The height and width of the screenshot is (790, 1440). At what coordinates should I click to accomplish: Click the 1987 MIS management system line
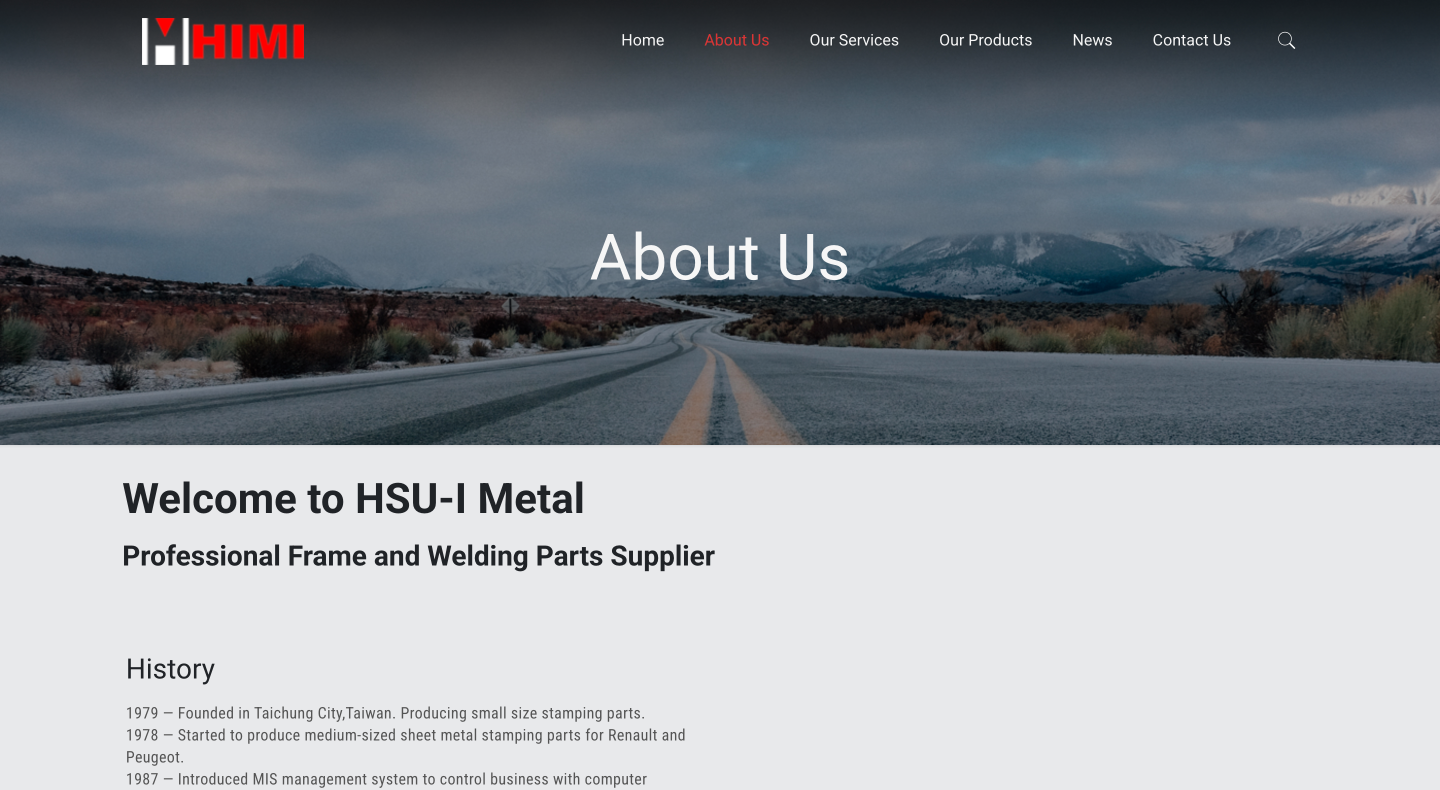point(386,779)
